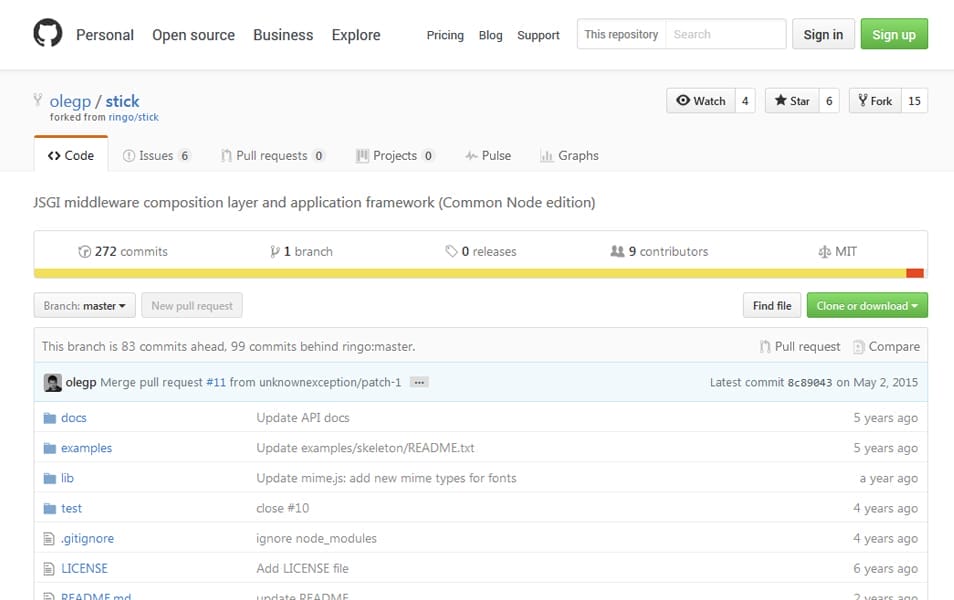
Task: Star the stick repository
Action: [x=791, y=101]
